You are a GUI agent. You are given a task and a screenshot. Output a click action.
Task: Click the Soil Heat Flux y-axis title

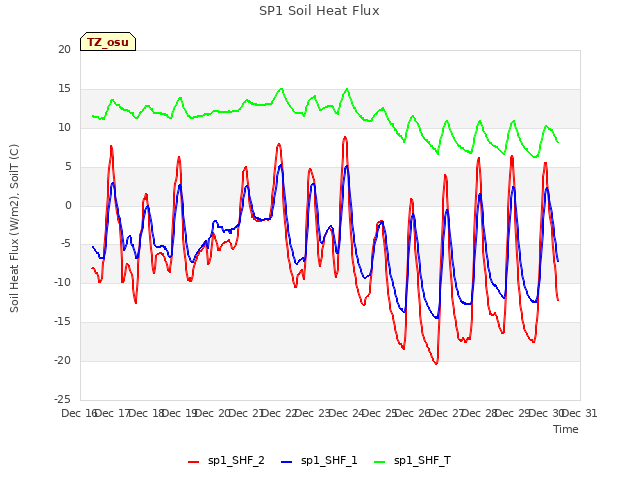14,228
